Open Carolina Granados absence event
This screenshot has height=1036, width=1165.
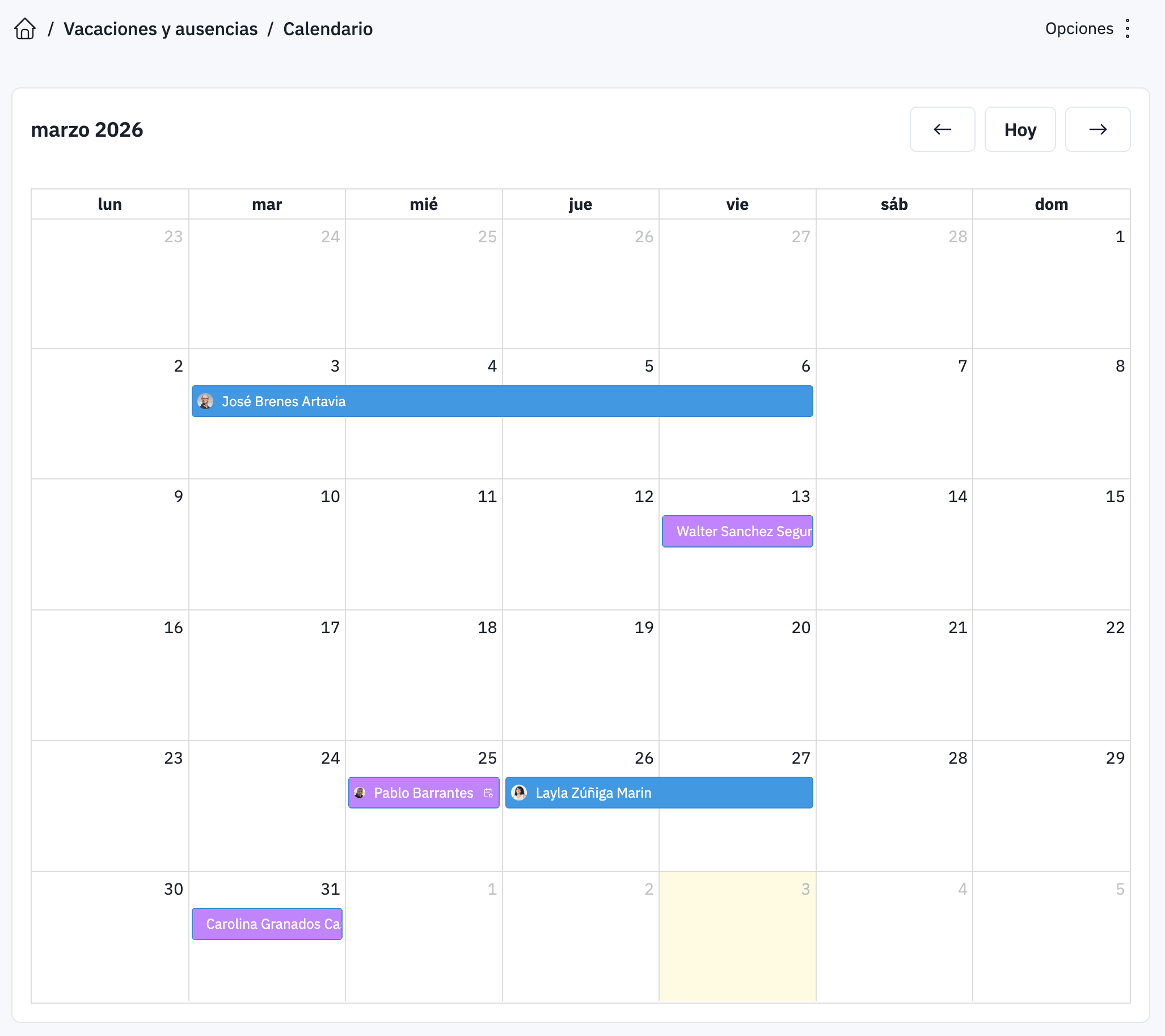(267, 924)
